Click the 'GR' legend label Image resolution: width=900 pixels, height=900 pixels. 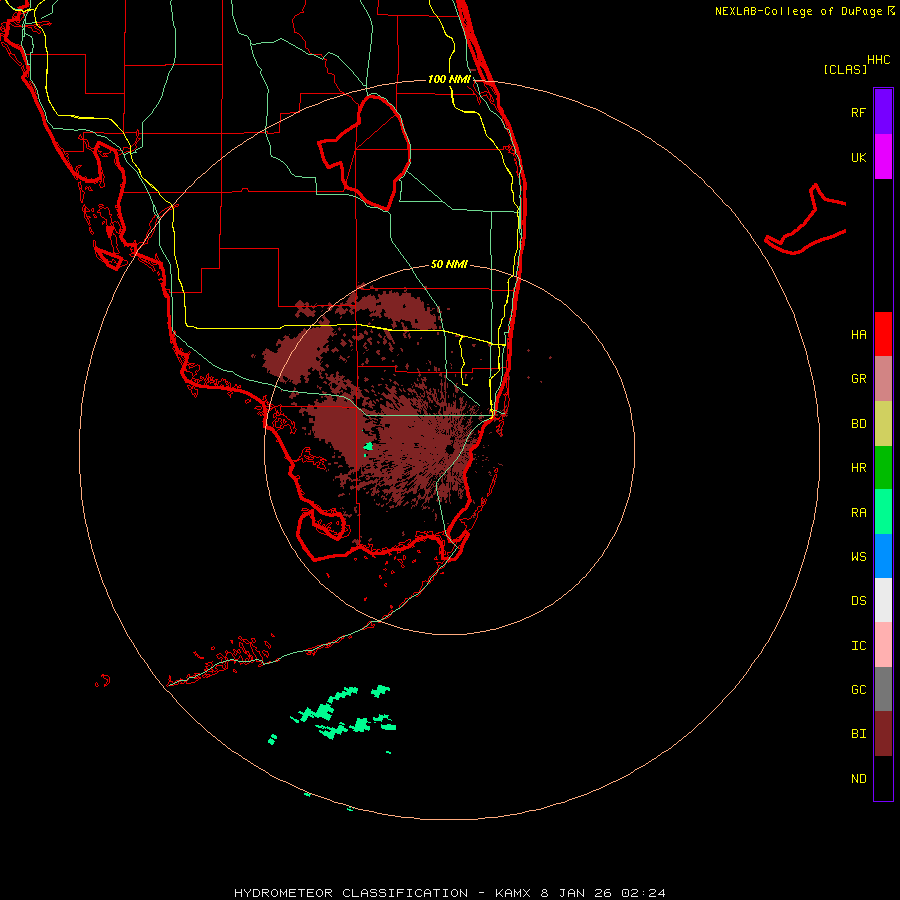858,379
